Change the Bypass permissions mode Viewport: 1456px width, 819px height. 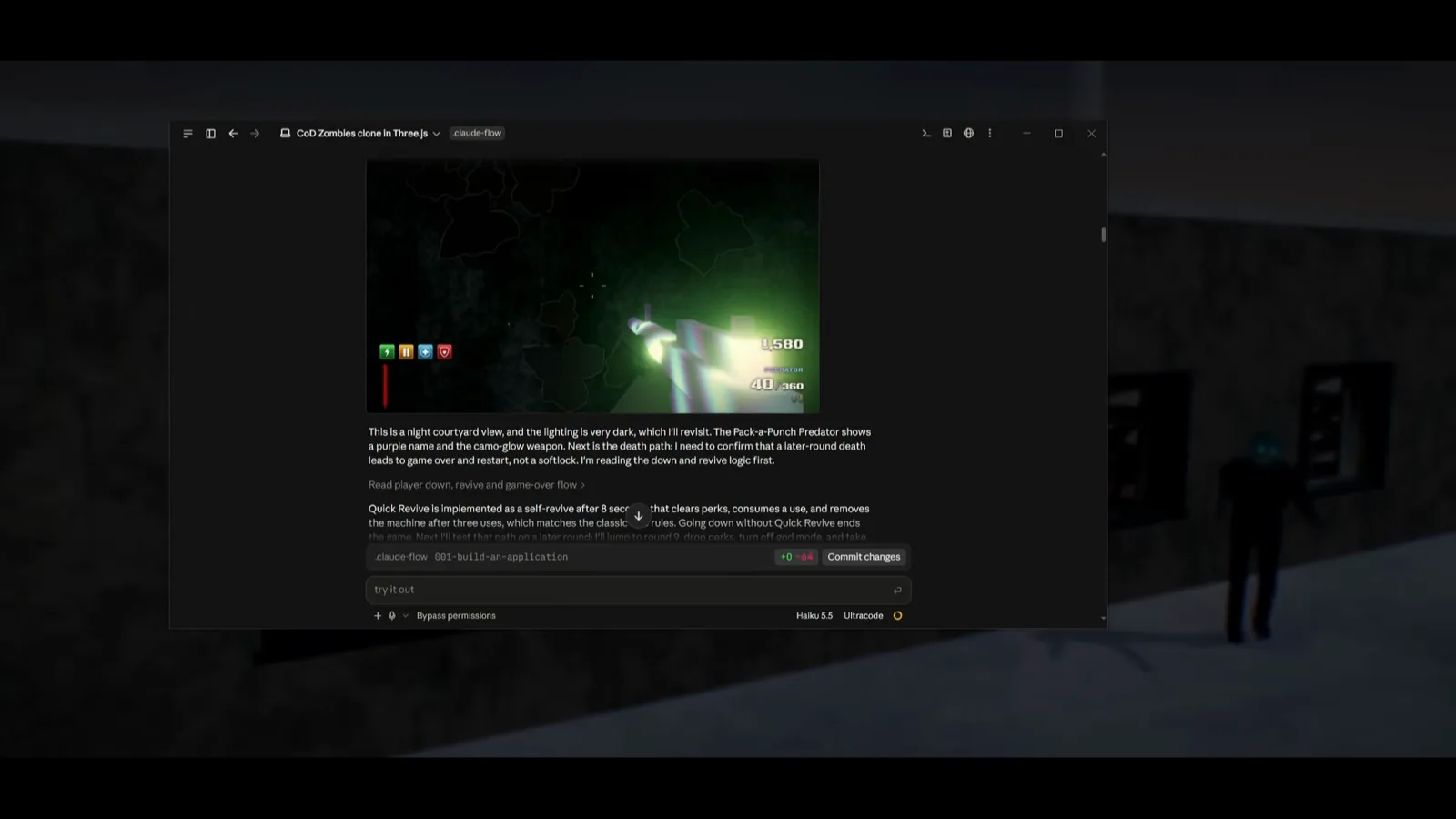456,616
